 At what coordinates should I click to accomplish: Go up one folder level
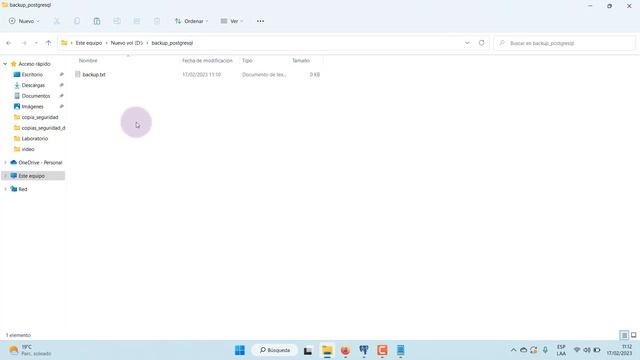click(x=49, y=43)
